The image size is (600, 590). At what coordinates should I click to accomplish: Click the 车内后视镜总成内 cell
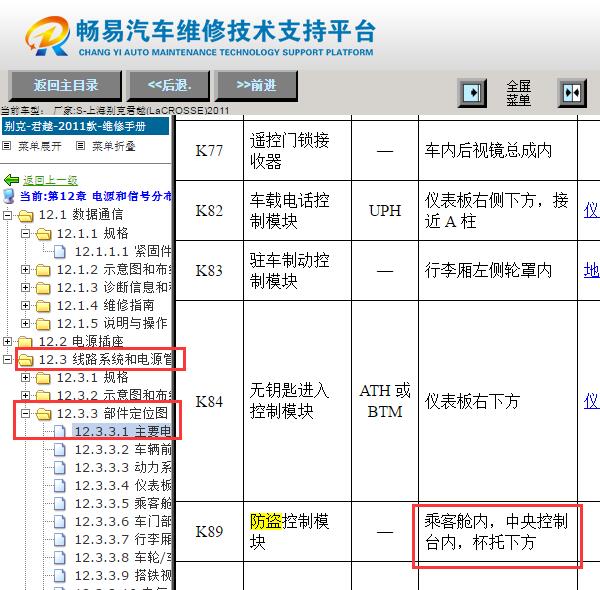point(498,150)
